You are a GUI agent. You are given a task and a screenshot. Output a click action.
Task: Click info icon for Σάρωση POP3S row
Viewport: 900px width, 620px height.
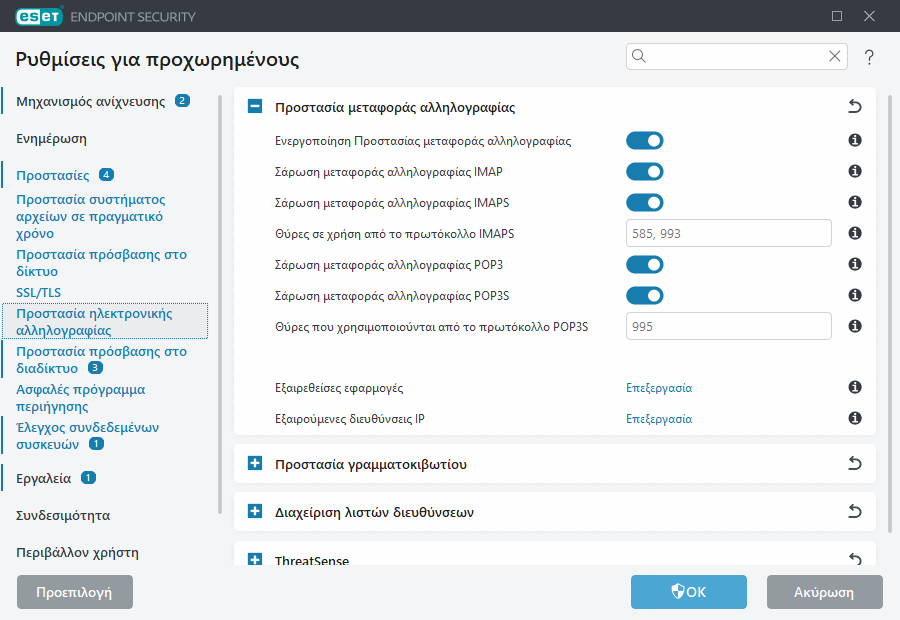[x=855, y=295]
